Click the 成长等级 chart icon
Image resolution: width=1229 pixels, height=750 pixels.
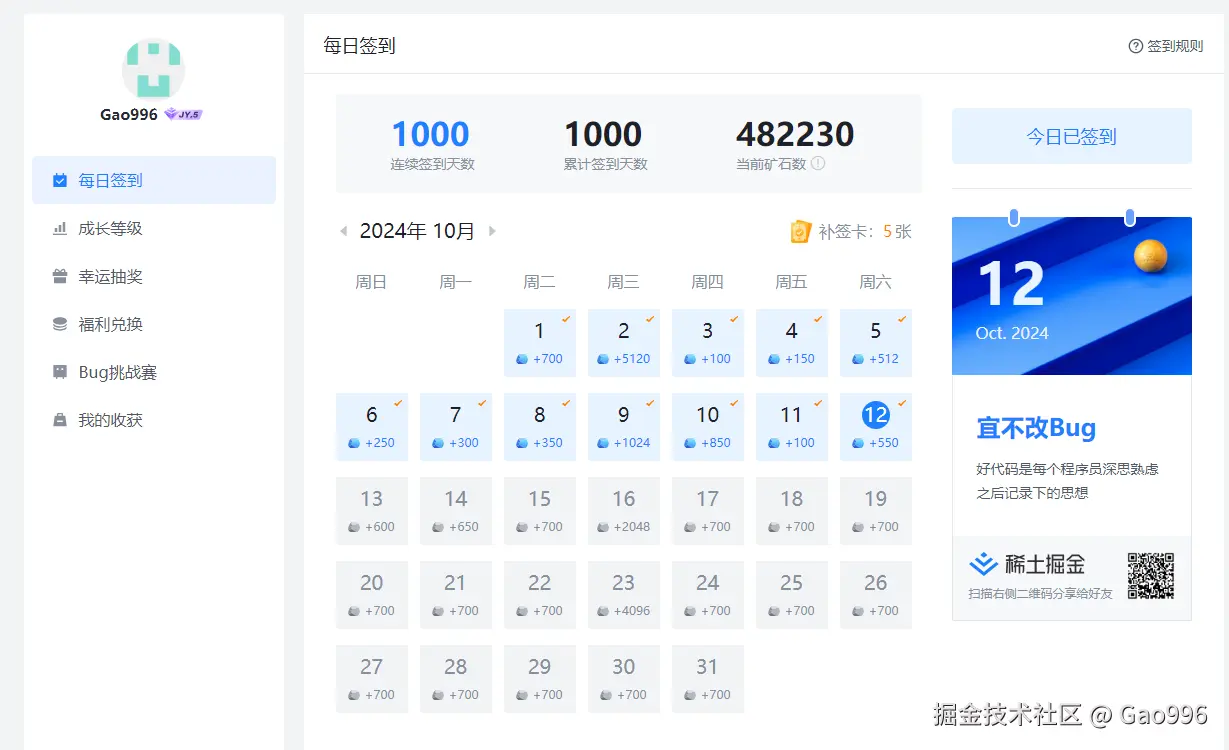pyautogui.click(x=61, y=228)
